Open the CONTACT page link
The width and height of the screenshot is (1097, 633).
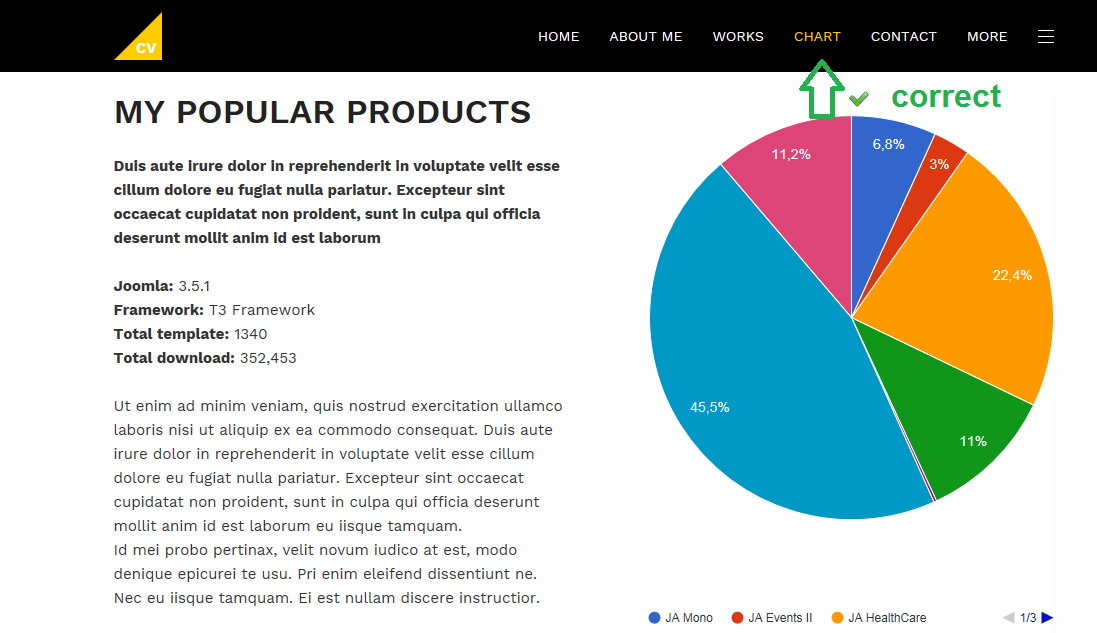[904, 37]
